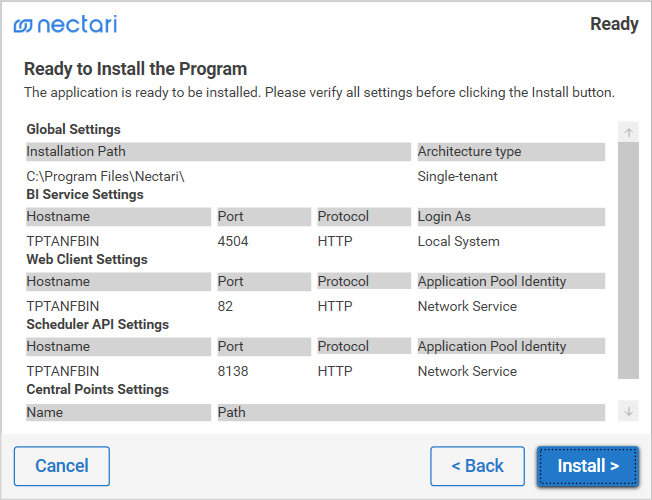Go back with the Back button
652x500 pixels.
pyautogui.click(x=477, y=466)
